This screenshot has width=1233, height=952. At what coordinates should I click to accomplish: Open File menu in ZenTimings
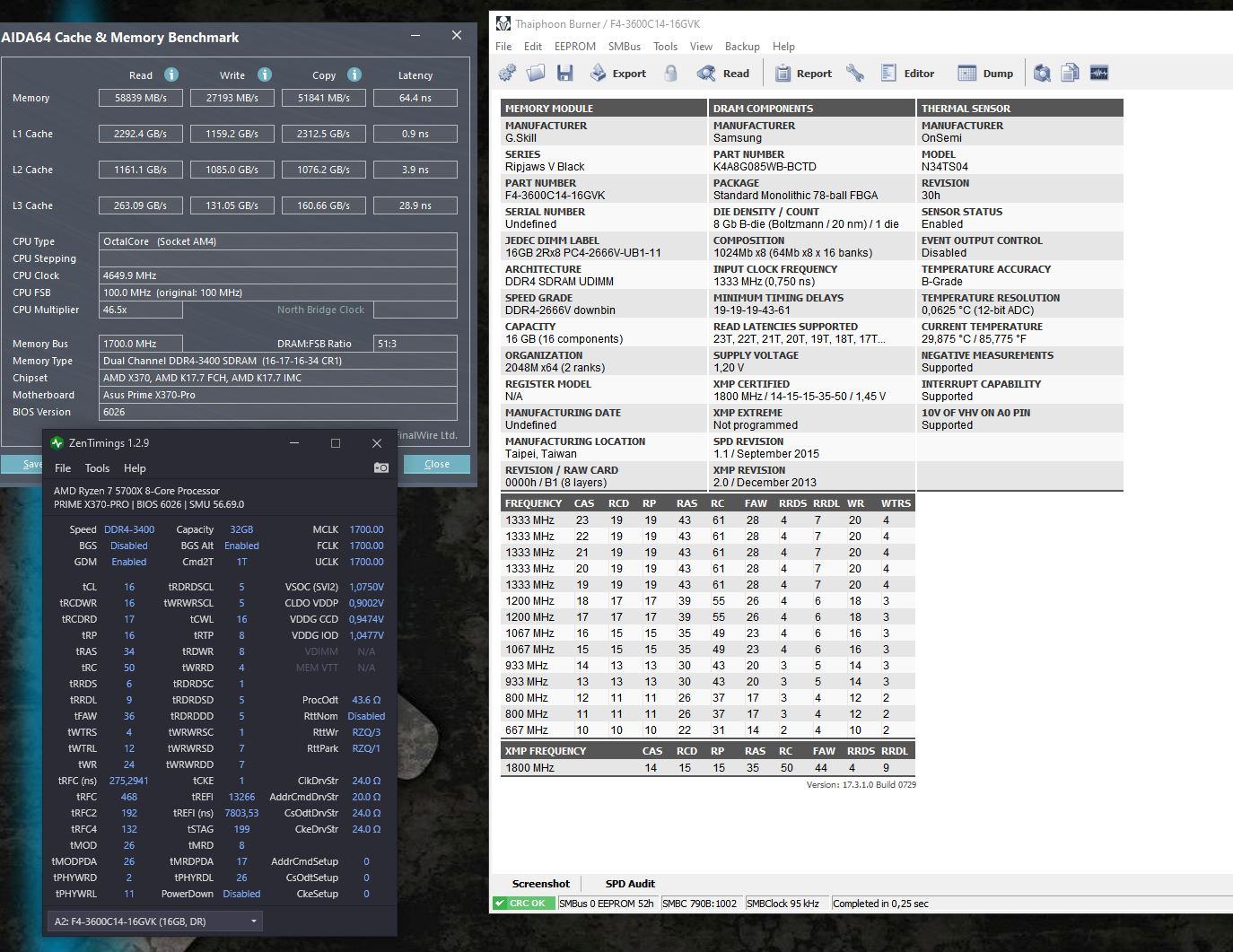pos(63,467)
